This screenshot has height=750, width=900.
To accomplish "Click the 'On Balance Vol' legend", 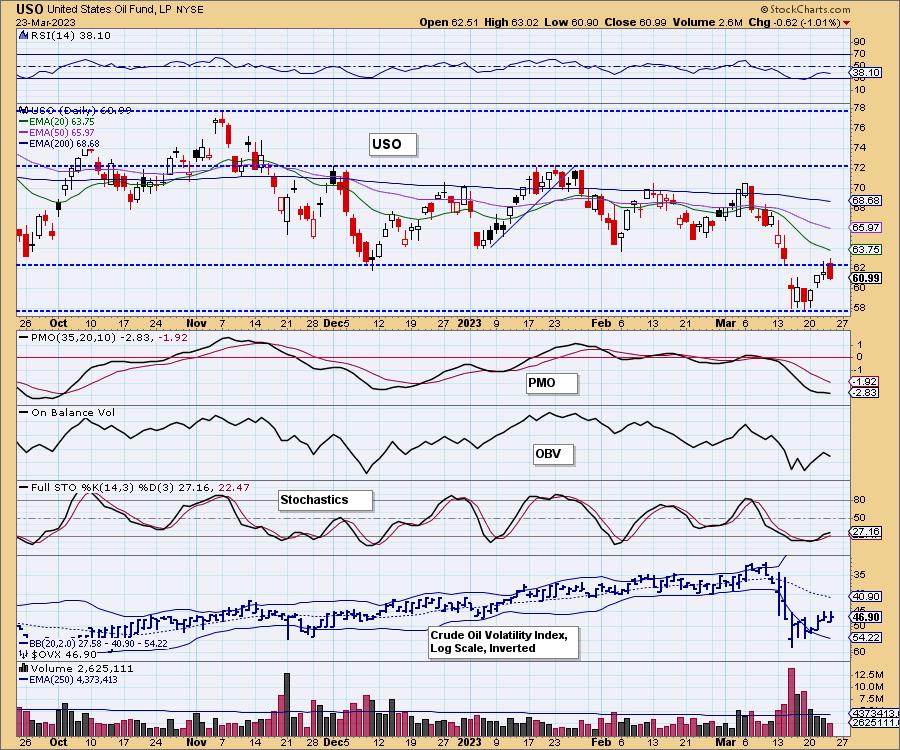I will [x=67, y=413].
